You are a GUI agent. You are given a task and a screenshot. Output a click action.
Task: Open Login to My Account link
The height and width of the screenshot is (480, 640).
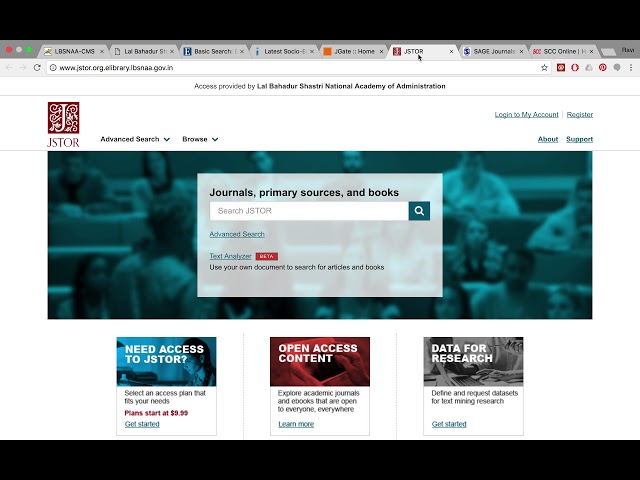pos(527,115)
